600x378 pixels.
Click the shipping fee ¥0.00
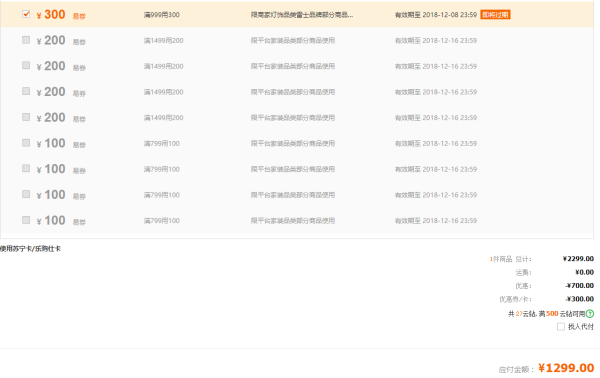pyautogui.click(x=584, y=272)
